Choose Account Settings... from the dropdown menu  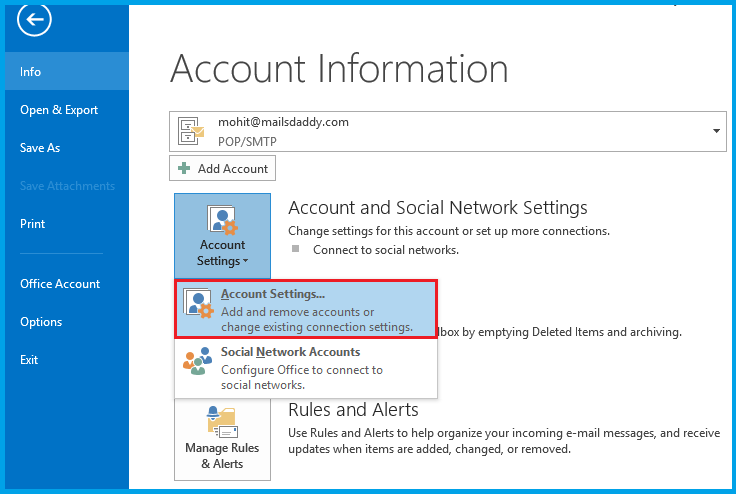click(x=306, y=309)
